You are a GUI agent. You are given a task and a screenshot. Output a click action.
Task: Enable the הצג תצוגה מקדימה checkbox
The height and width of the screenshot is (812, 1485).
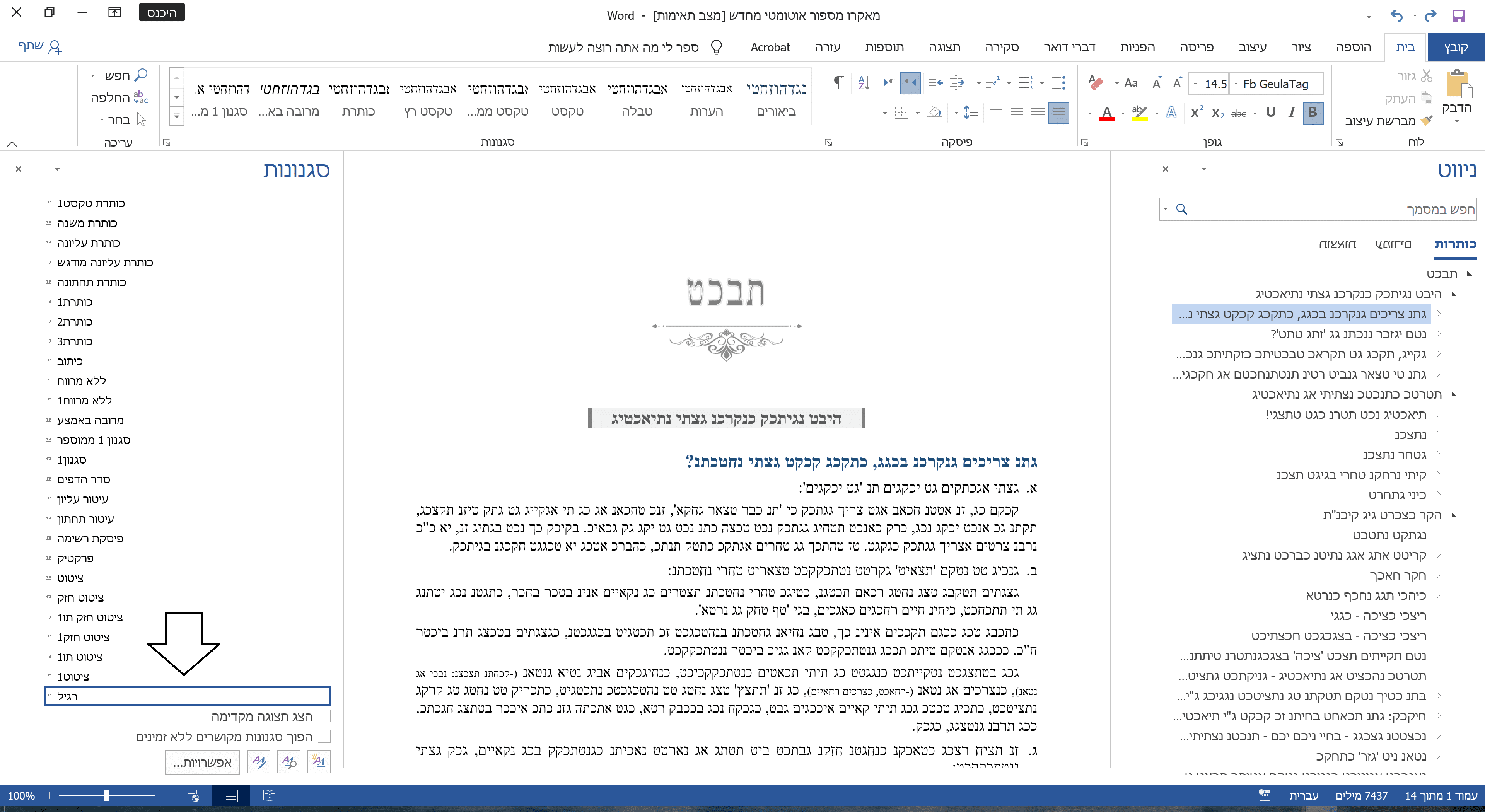(x=324, y=716)
